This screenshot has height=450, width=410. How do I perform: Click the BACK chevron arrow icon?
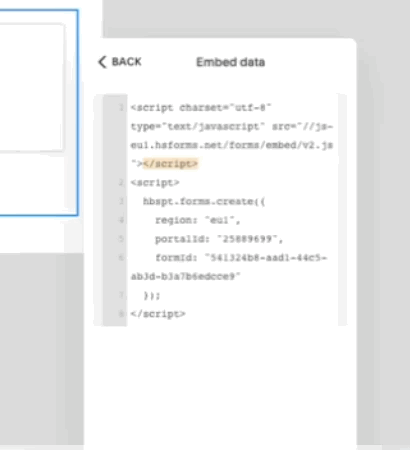[x=102, y=62]
